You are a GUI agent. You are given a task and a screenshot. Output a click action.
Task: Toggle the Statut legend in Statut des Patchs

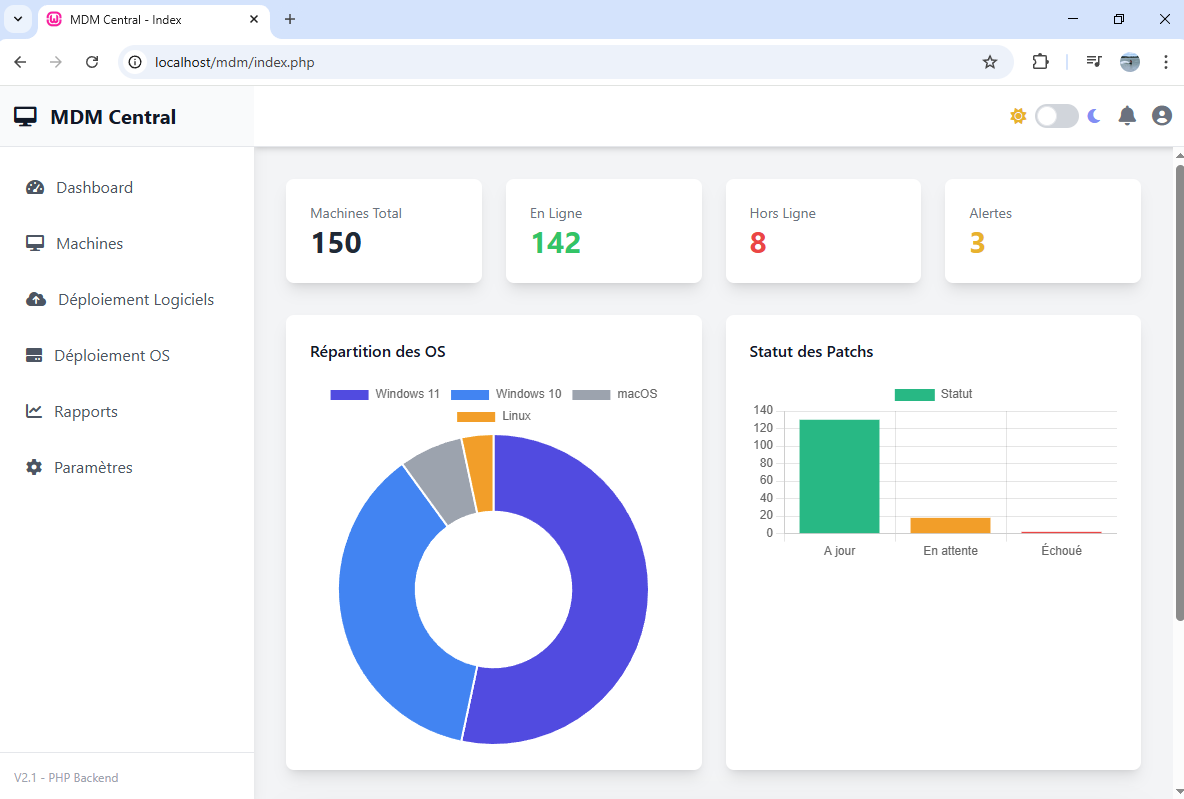tap(932, 394)
